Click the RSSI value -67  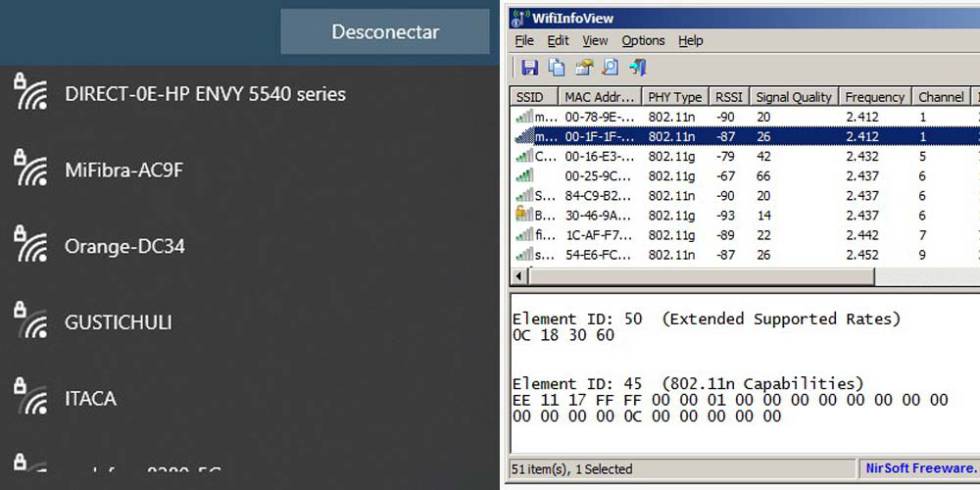[726, 176]
